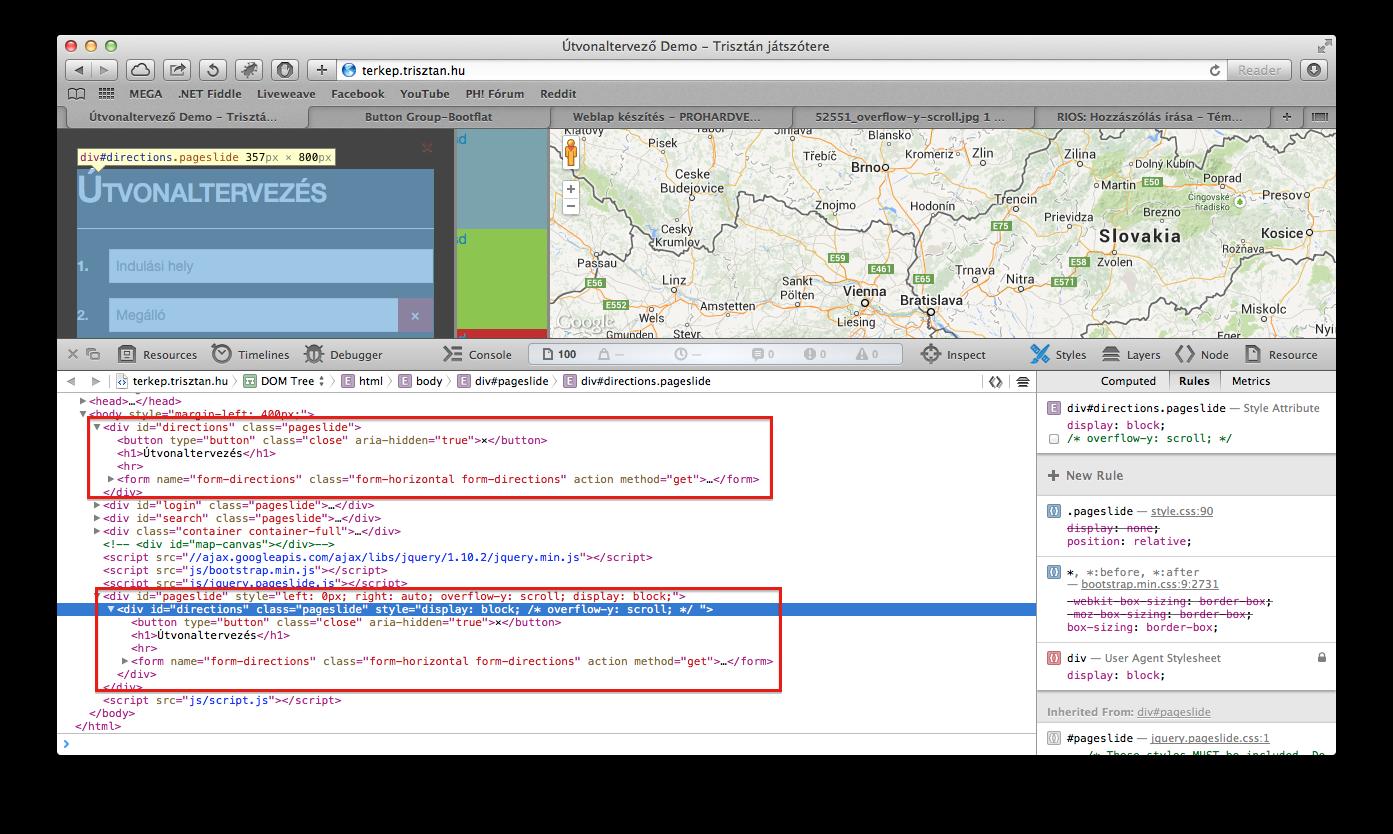Expand div#login pageslide node

tap(97, 505)
